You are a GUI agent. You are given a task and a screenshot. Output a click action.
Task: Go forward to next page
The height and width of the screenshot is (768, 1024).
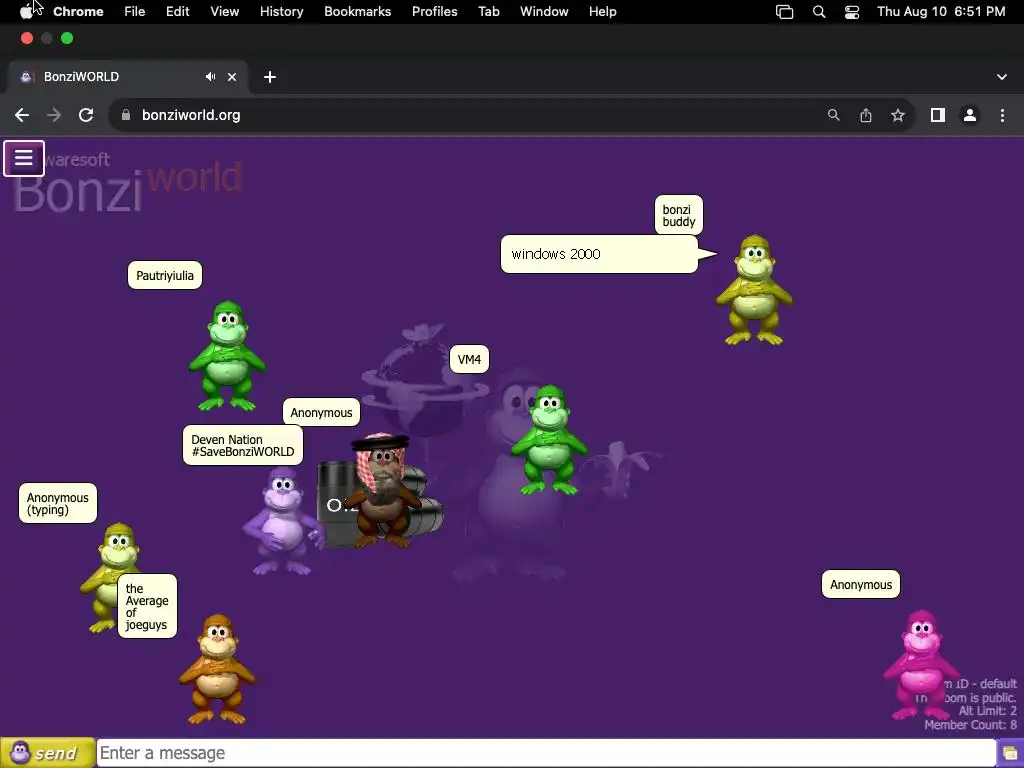click(54, 116)
